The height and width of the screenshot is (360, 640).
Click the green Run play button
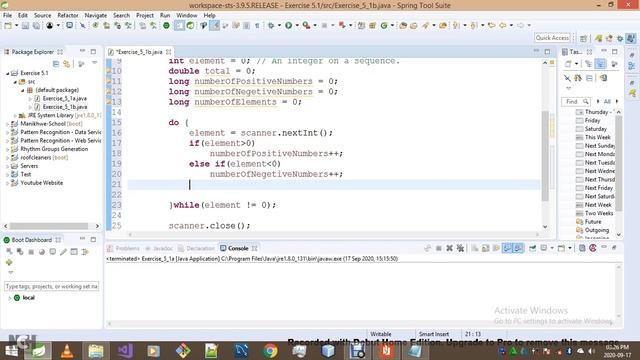coord(289,26)
